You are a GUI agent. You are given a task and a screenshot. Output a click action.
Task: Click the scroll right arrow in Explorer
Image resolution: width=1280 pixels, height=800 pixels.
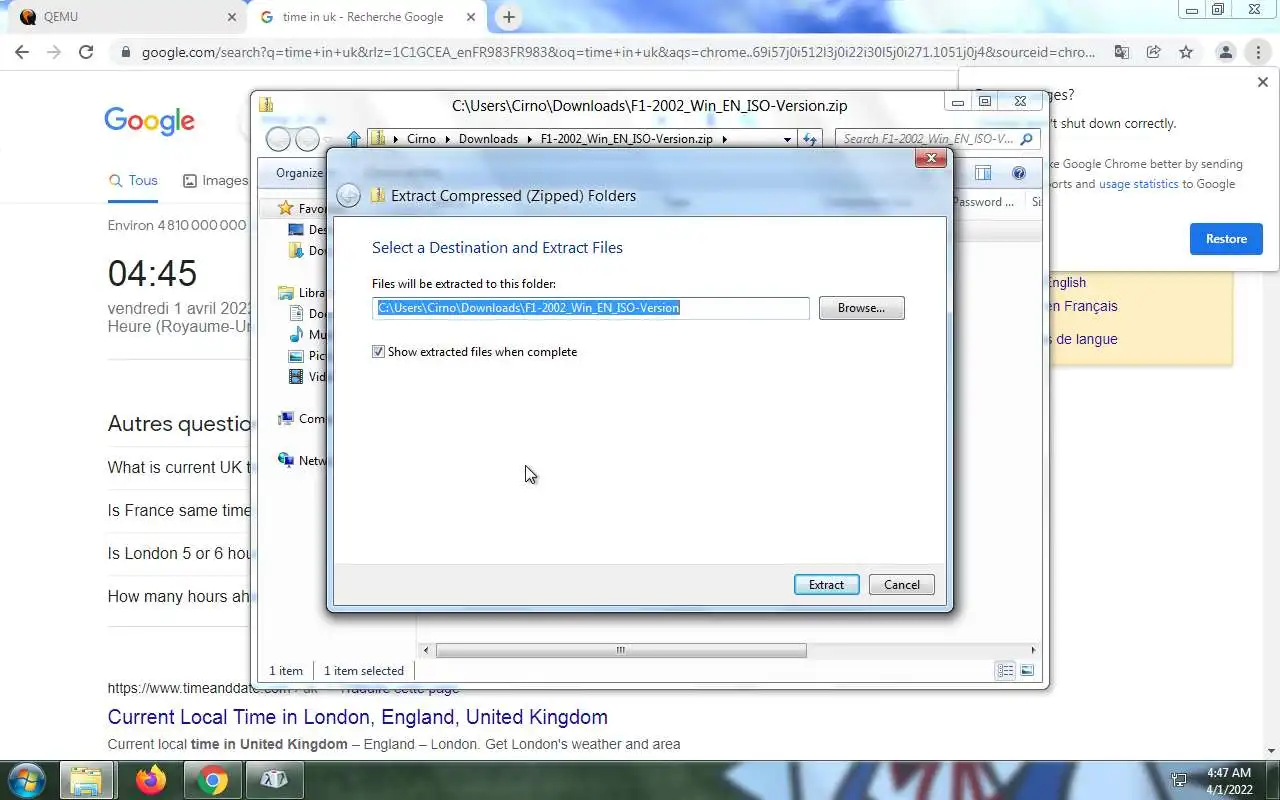click(1033, 650)
